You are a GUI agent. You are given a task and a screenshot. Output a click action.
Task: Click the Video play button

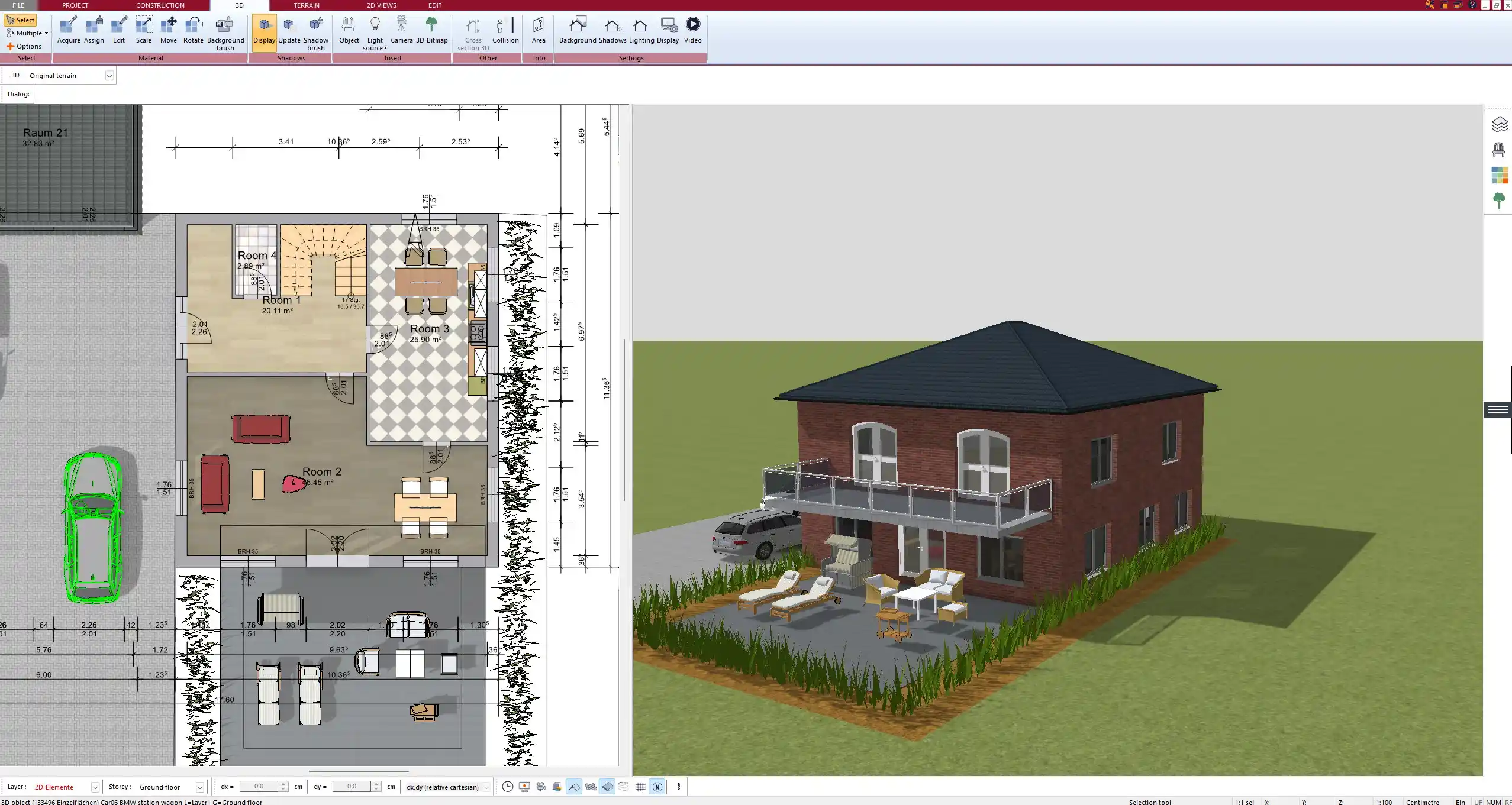[692, 31]
